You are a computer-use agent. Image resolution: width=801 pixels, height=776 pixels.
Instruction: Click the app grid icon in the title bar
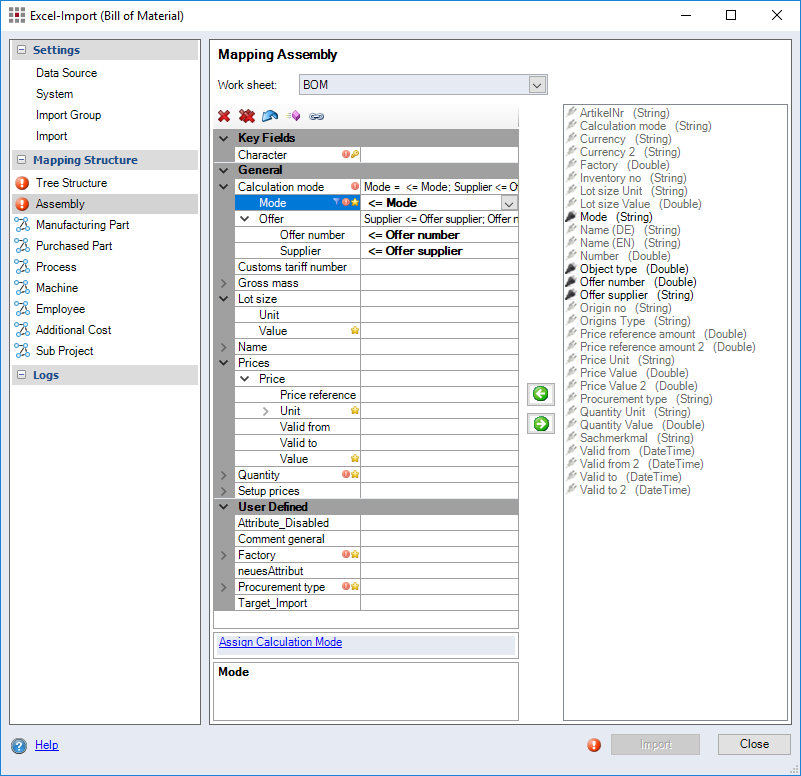pyautogui.click(x=17, y=15)
